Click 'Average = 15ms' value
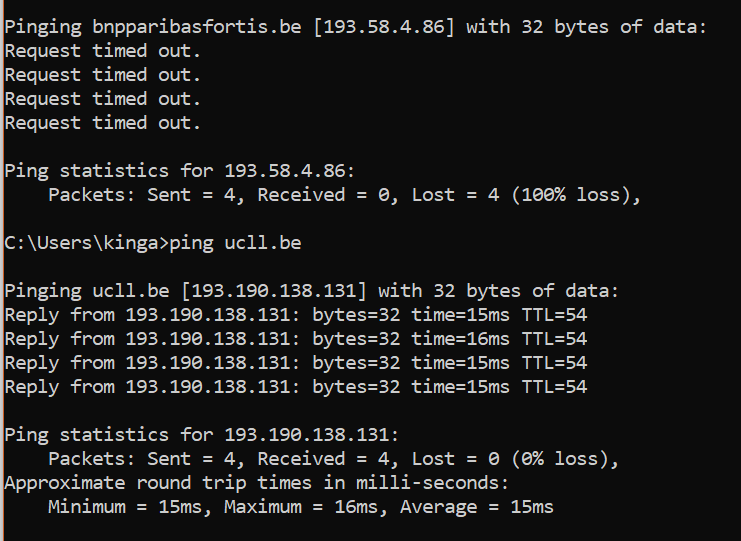This screenshot has width=741, height=541. [x=477, y=507]
